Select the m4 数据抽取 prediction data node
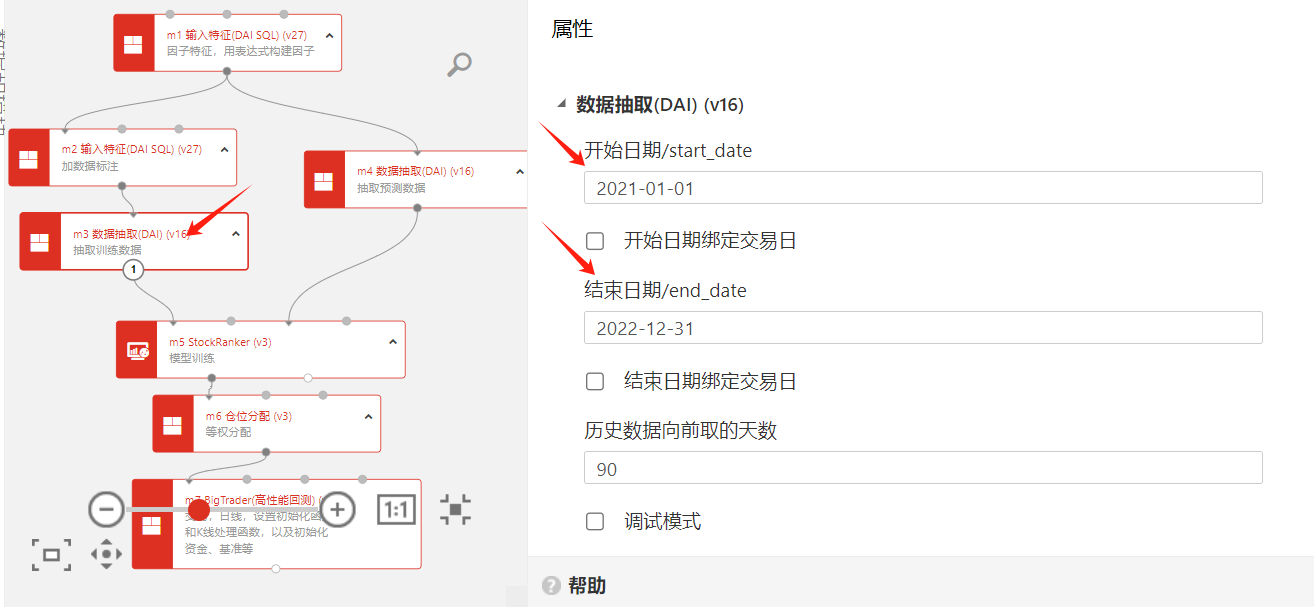The width and height of the screenshot is (1314, 607). click(x=420, y=180)
